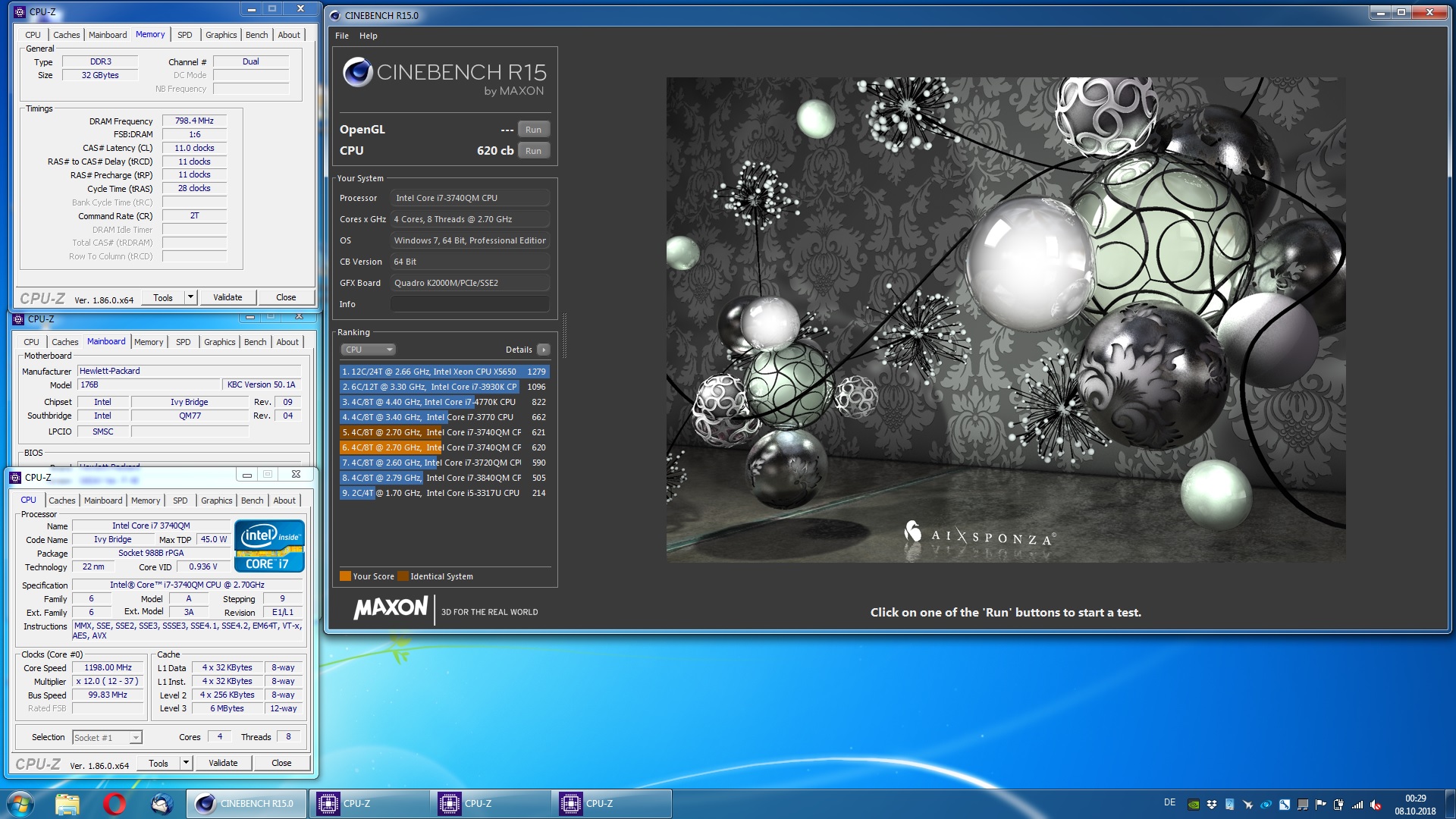Select ranking entry i7-3740QM scoring 621
Screen dimensions: 1456x819
[444, 432]
